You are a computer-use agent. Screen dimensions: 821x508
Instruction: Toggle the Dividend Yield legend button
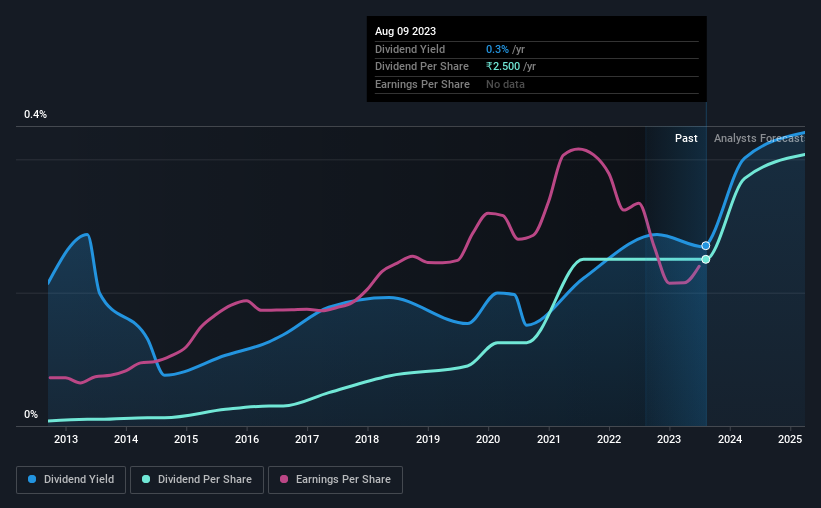coord(71,480)
